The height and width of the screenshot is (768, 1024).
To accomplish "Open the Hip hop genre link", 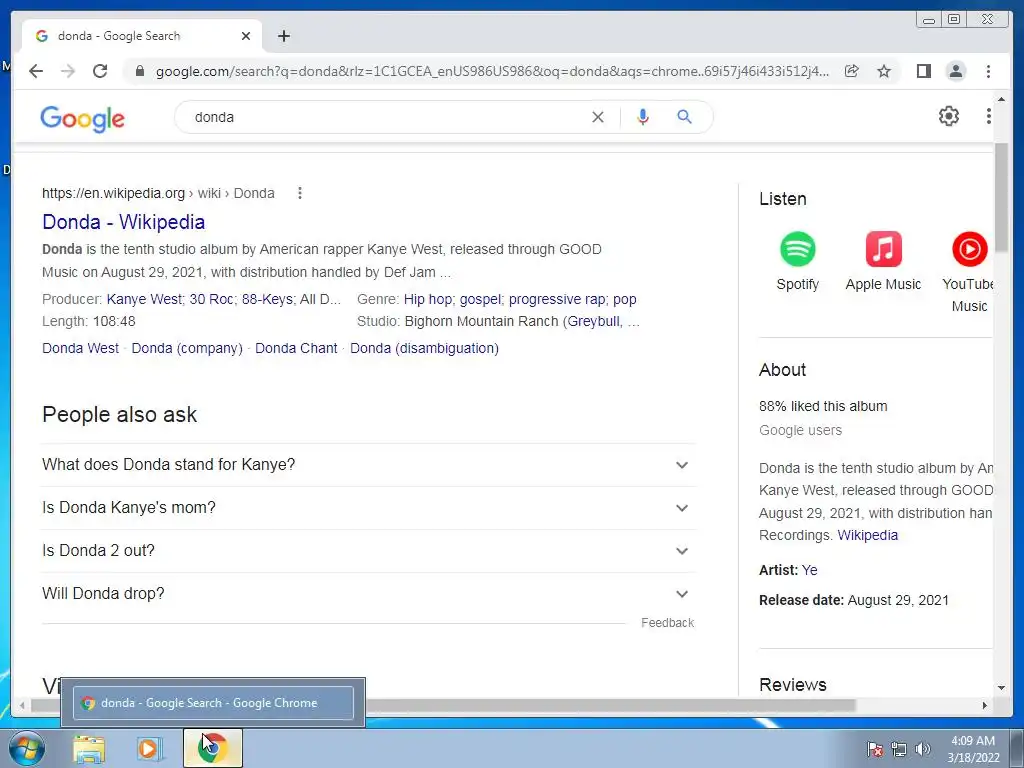I will 428,299.
